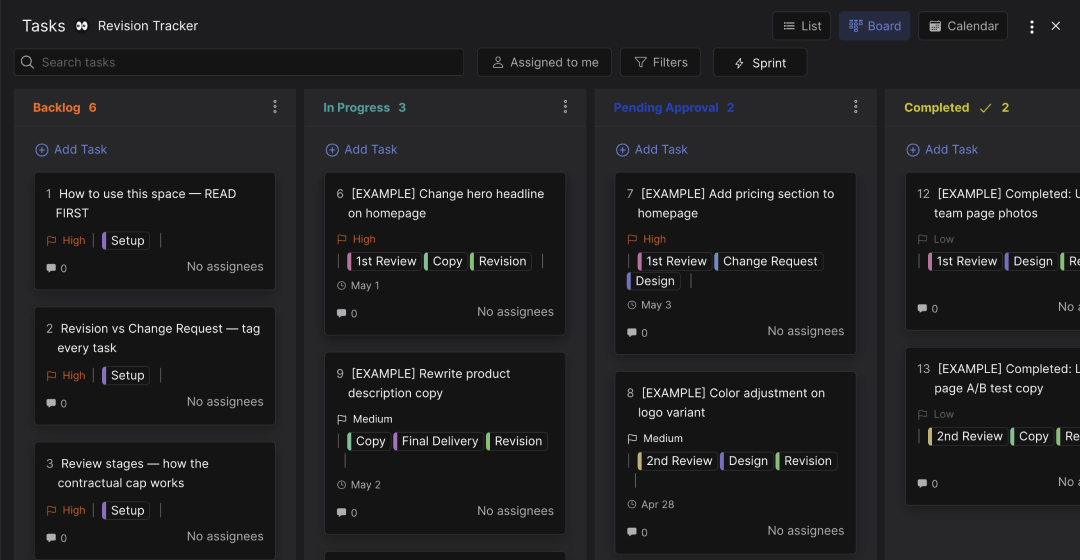Click No assignees on task 7
Screen dimensions: 1080x560
click(x=805, y=331)
